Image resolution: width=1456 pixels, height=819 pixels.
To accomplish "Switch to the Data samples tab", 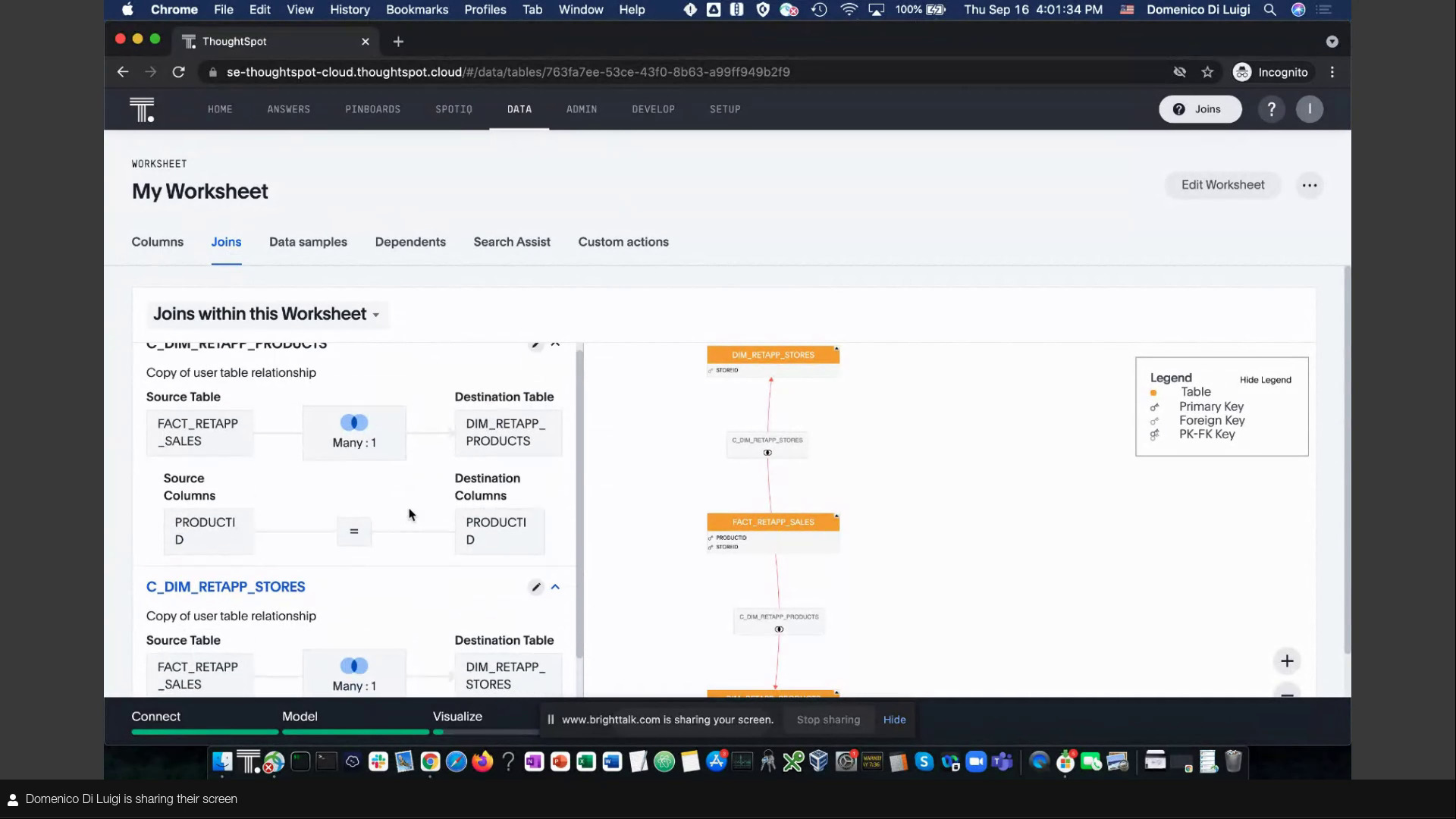I will click(308, 242).
